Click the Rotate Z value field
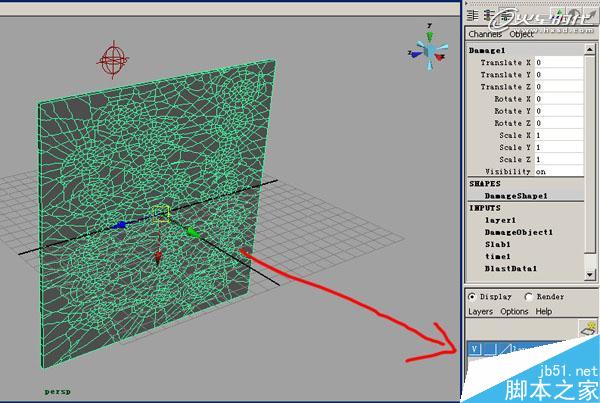Viewport: 600px width, 403px height. click(x=559, y=123)
